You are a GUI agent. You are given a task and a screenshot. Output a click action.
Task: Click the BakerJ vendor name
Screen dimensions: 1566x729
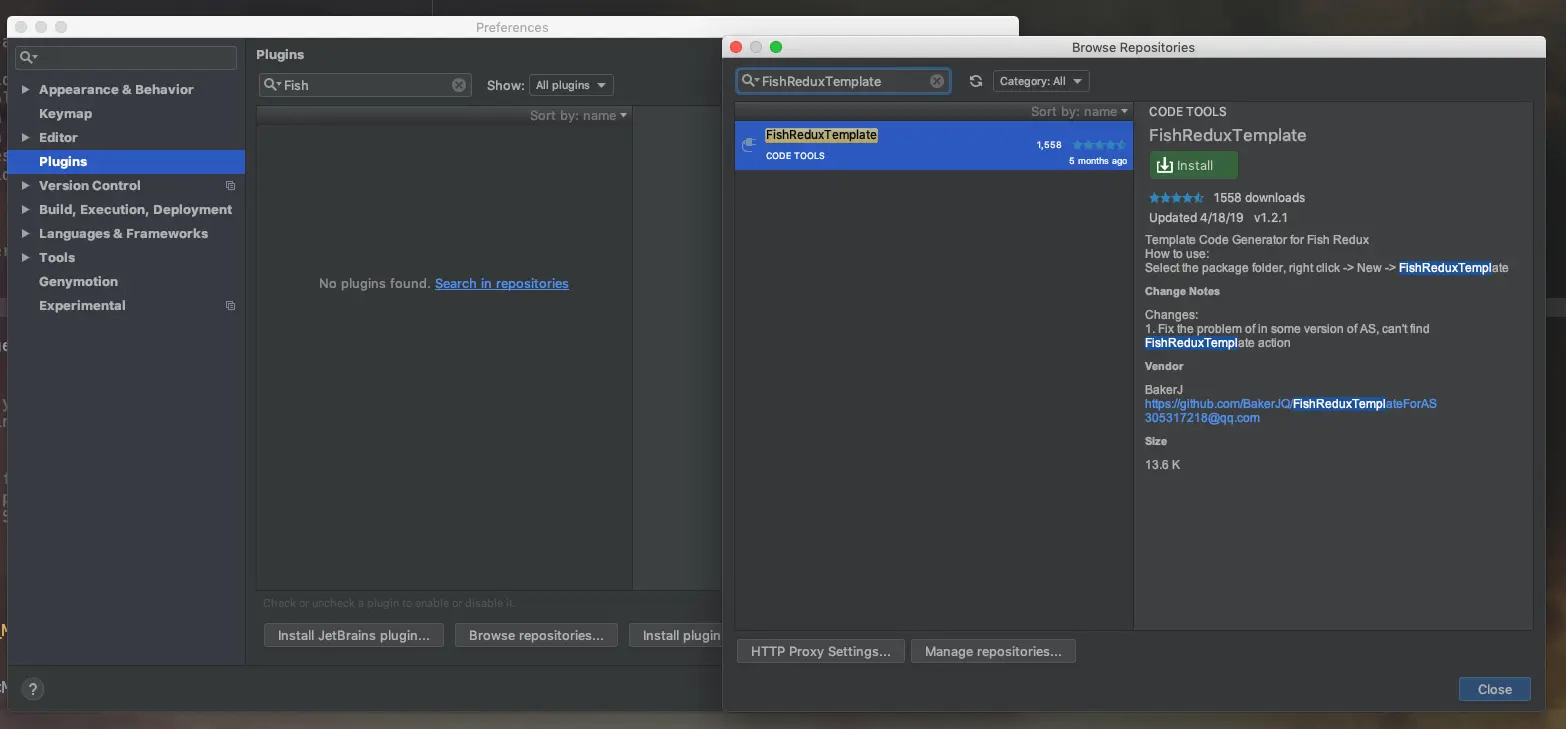click(1164, 390)
